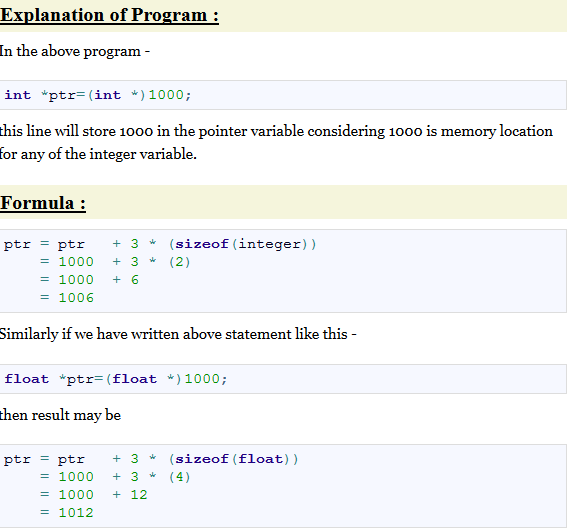Click the '= 1000 + 12' line

pyautogui.click(x=94, y=495)
